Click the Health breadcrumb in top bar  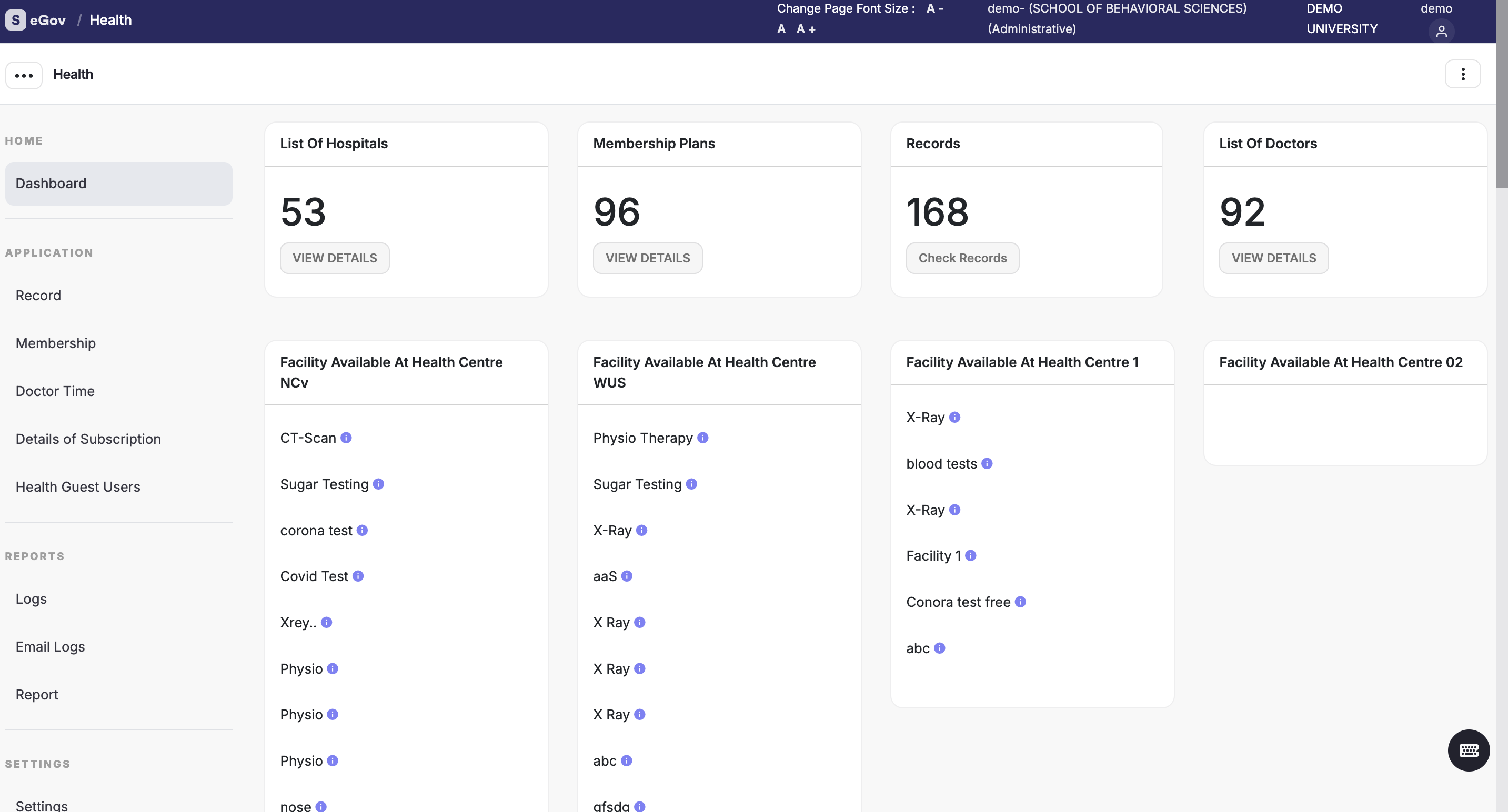[110, 20]
